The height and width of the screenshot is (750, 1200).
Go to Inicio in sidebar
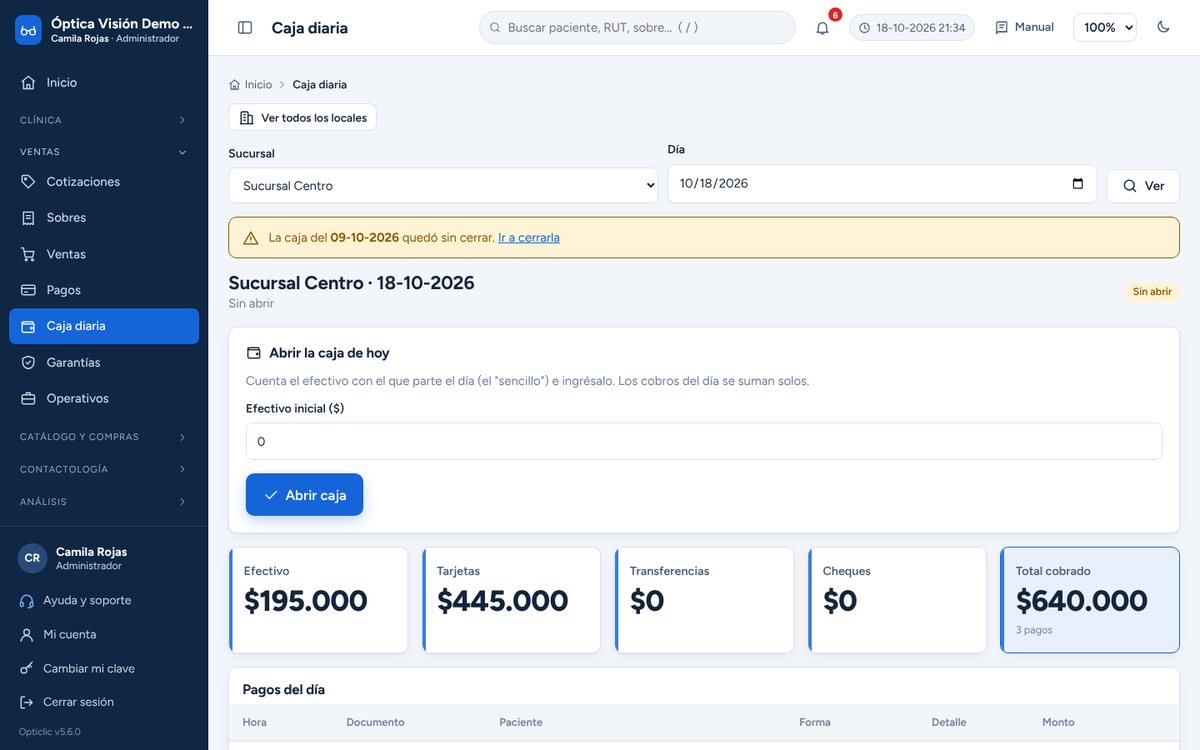tap(104, 83)
